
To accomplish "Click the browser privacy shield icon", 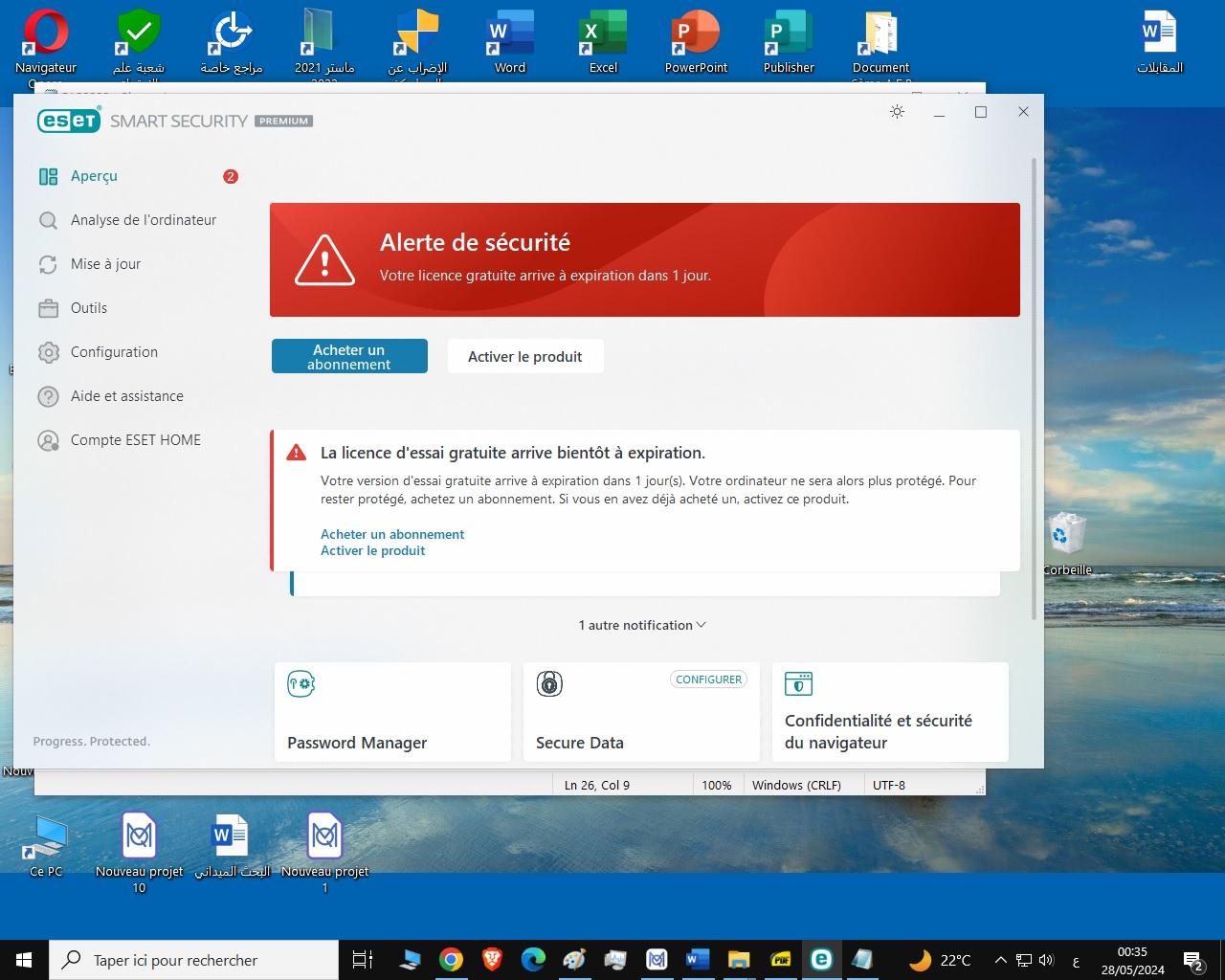I will coord(798,683).
